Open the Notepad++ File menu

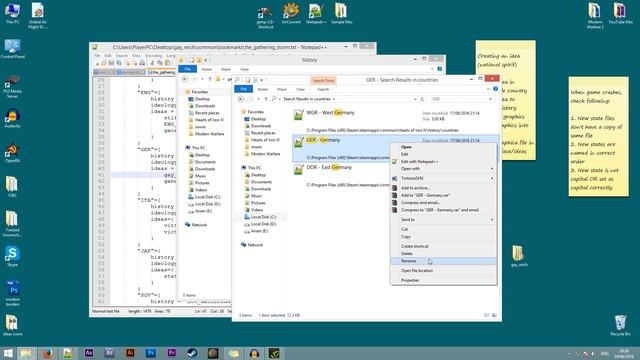(97, 56)
